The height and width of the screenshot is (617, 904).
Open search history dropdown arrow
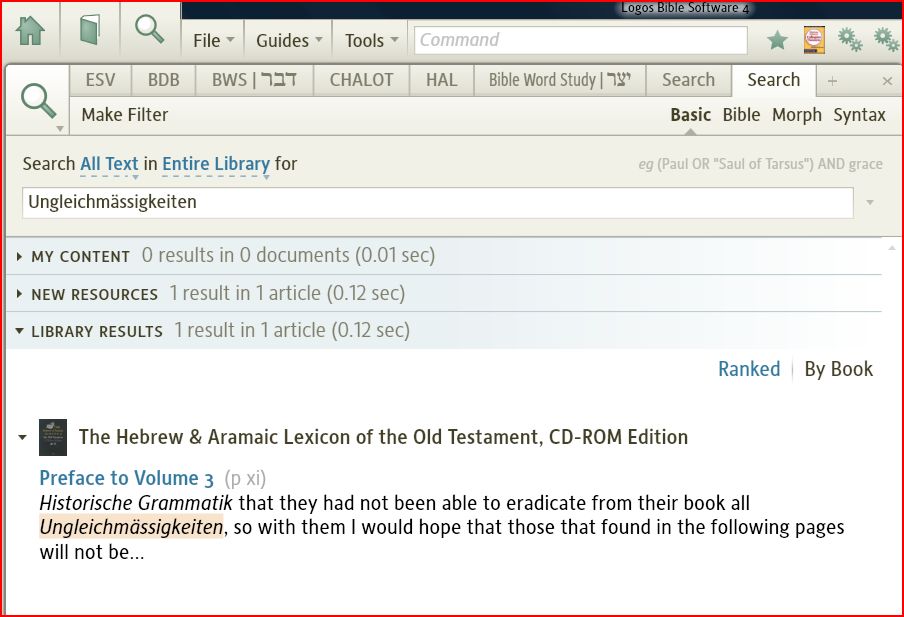870,202
